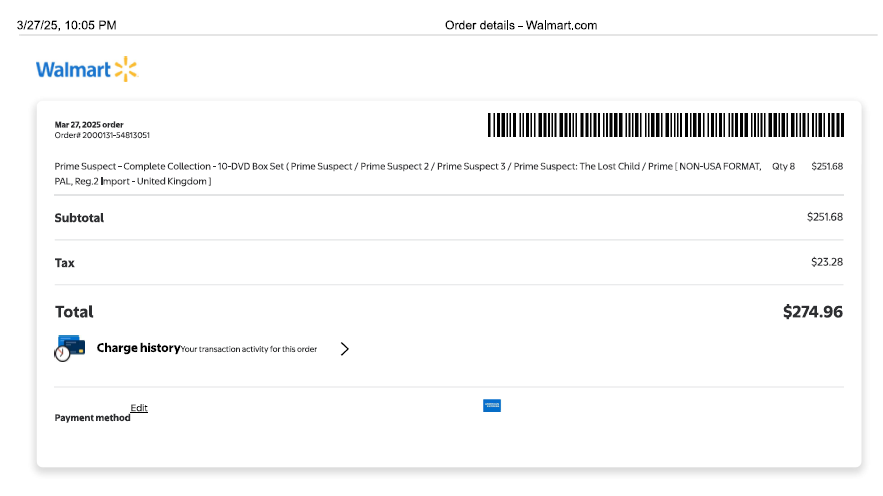Click the Subtotal label
883x496 pixels.
click(79, 218)
